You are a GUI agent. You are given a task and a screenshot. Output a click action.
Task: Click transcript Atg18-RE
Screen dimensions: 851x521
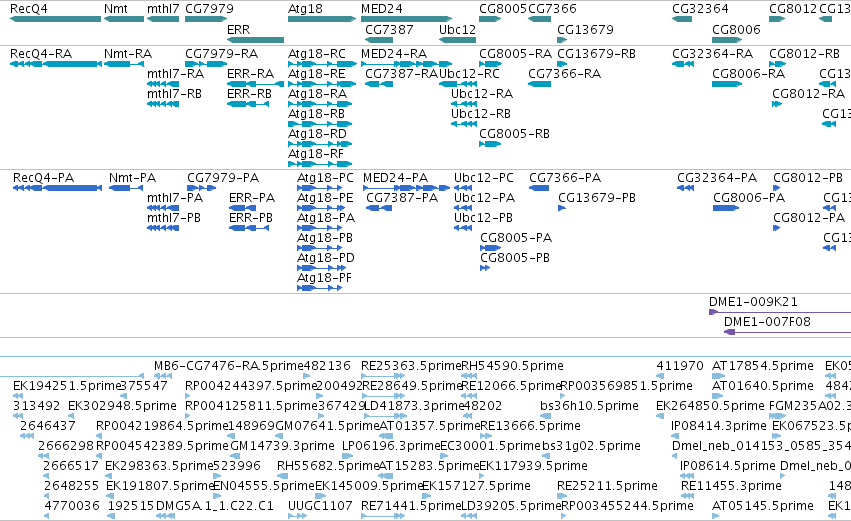point(322,84)
